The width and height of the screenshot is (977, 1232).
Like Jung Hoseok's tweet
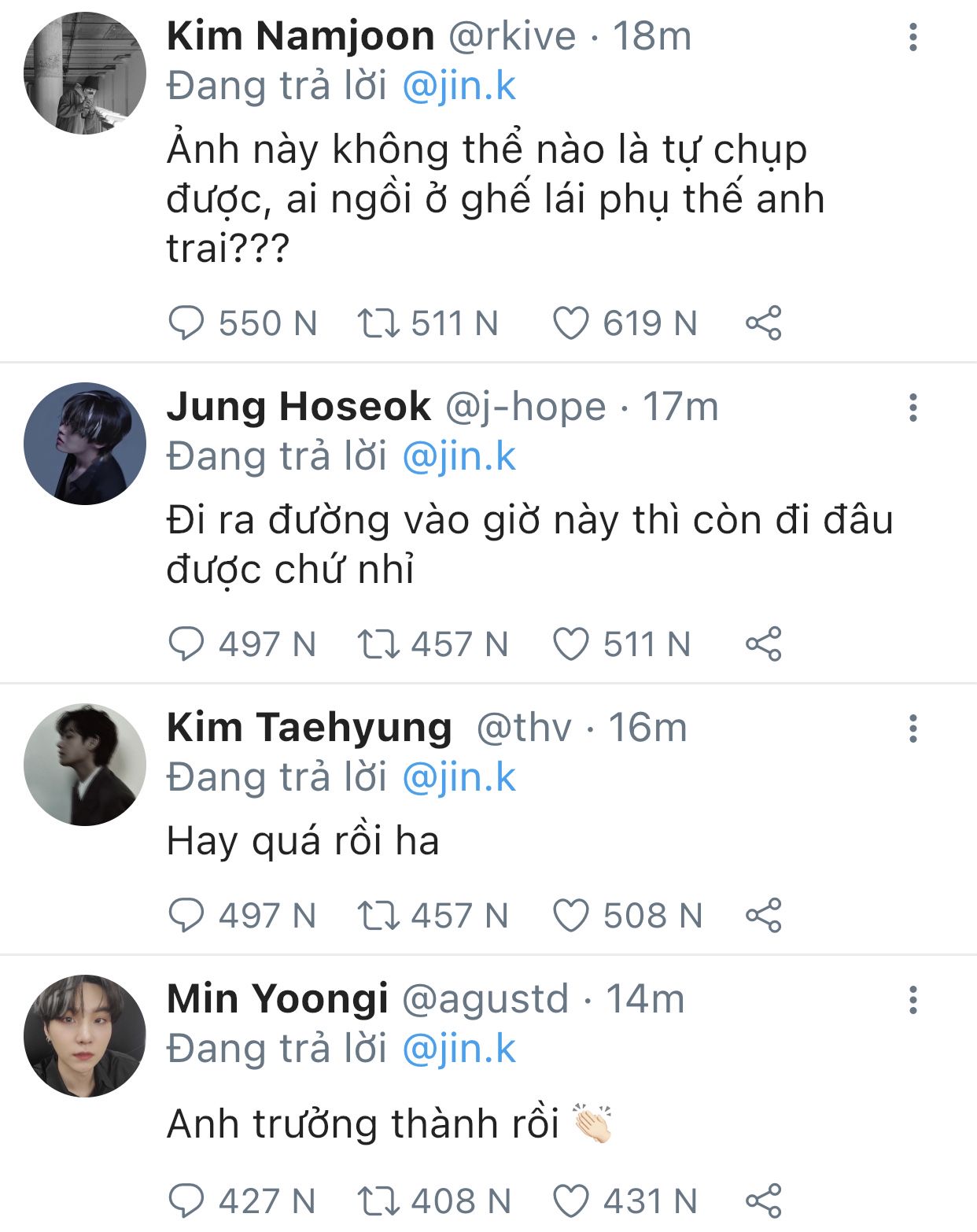click(x=570, y=644)
